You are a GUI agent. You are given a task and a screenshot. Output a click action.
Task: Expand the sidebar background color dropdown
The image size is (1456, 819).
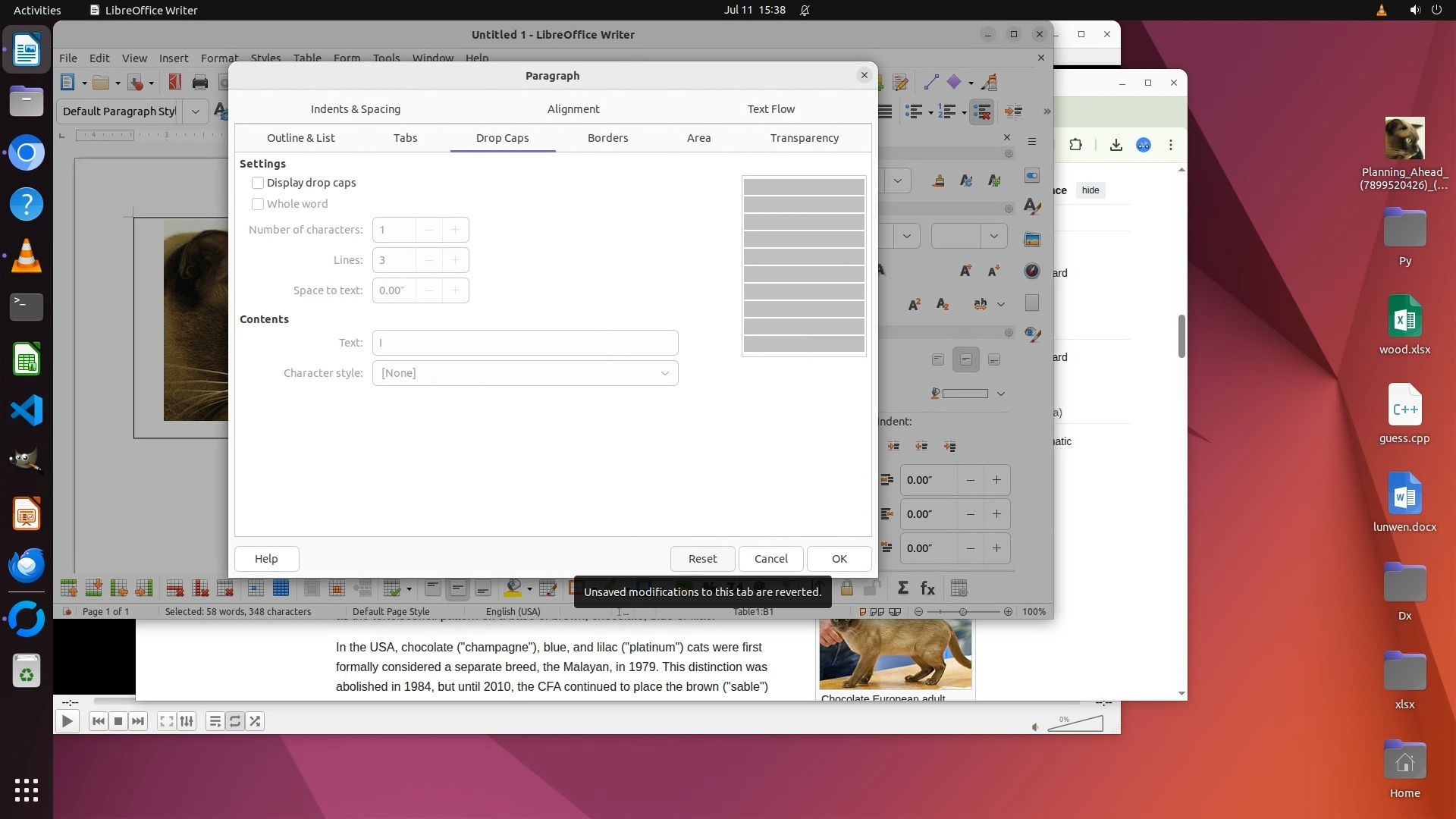click(x=1001, y=394)
